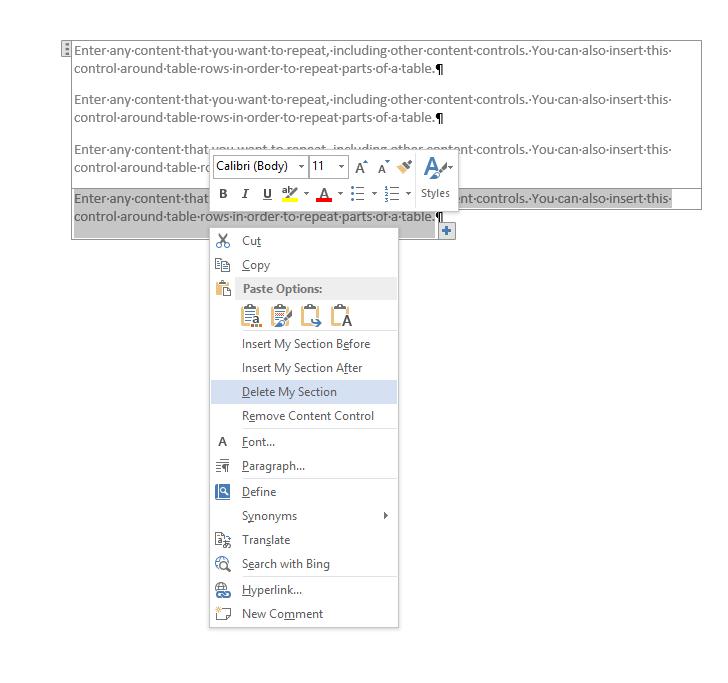Choose Delete My Section
The width and height of the screenshot is (728, 683).
304,392
